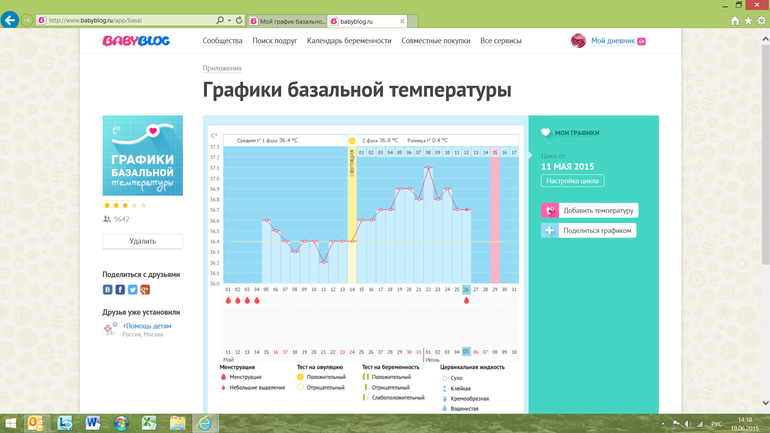Click the temperature point on day 22
This screenshot has height=433, width=770.
[x=429, y=167]
